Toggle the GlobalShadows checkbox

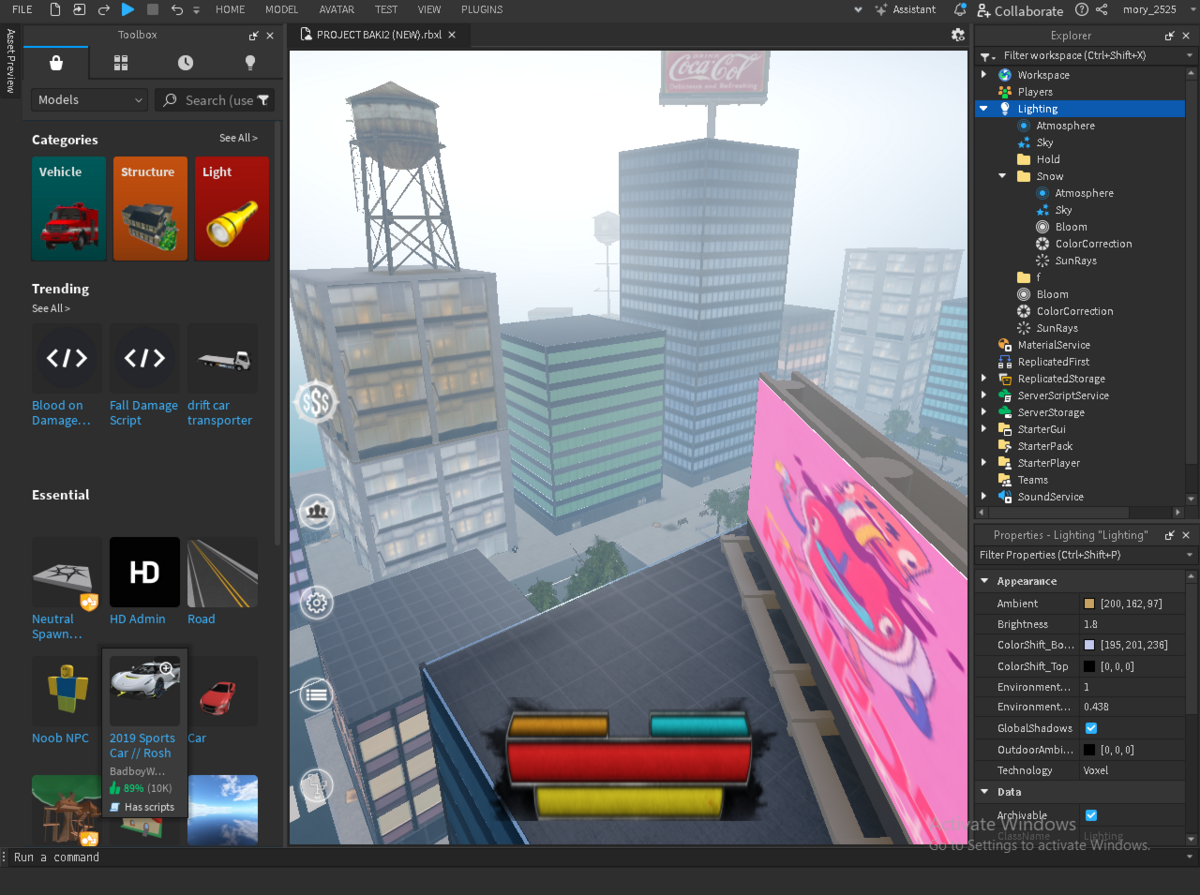(1091, 728)
